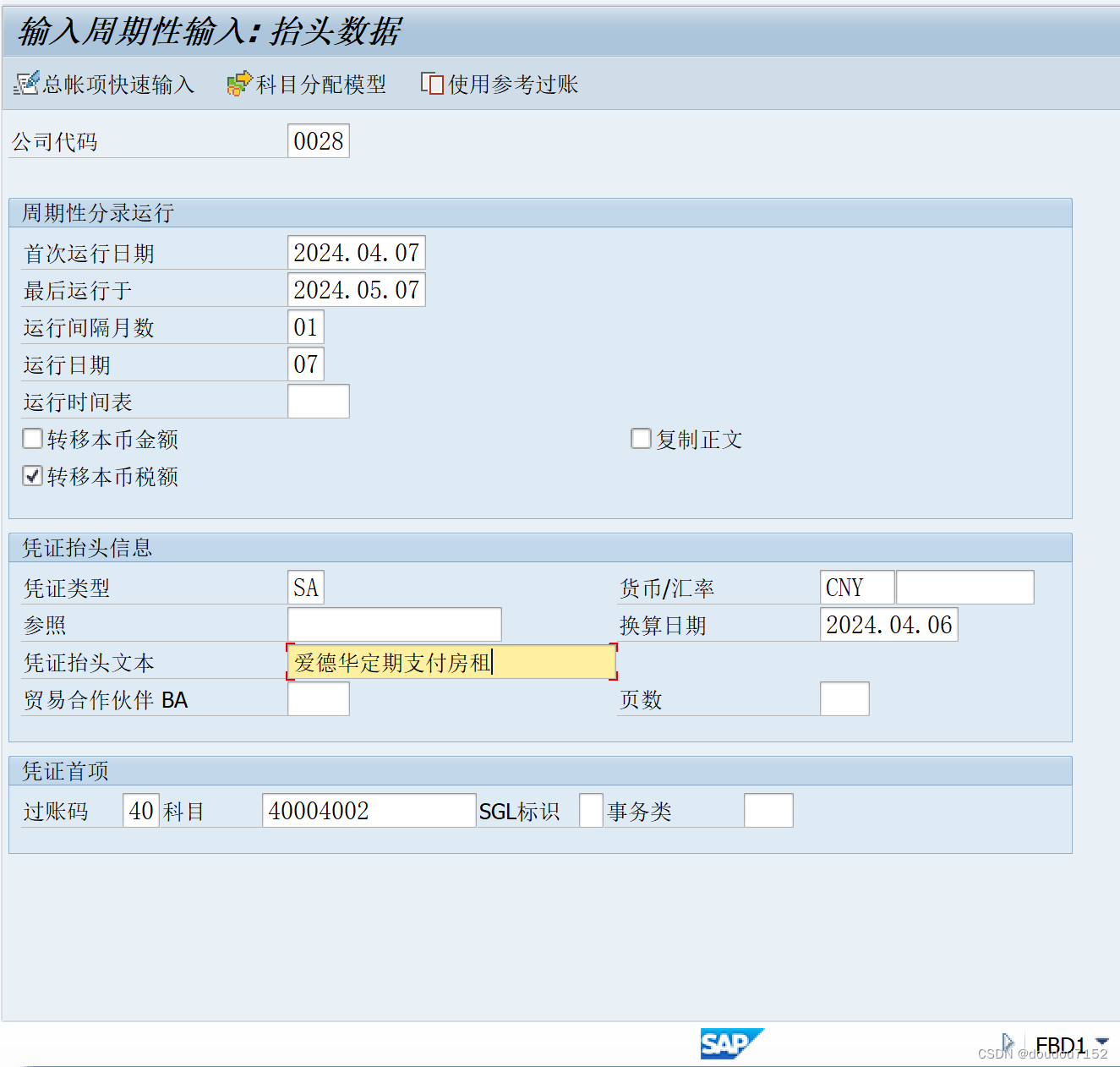Click the 首次运行日期 date field
The height and width of the screenshot is (1067, 1120).
(356, 251)
